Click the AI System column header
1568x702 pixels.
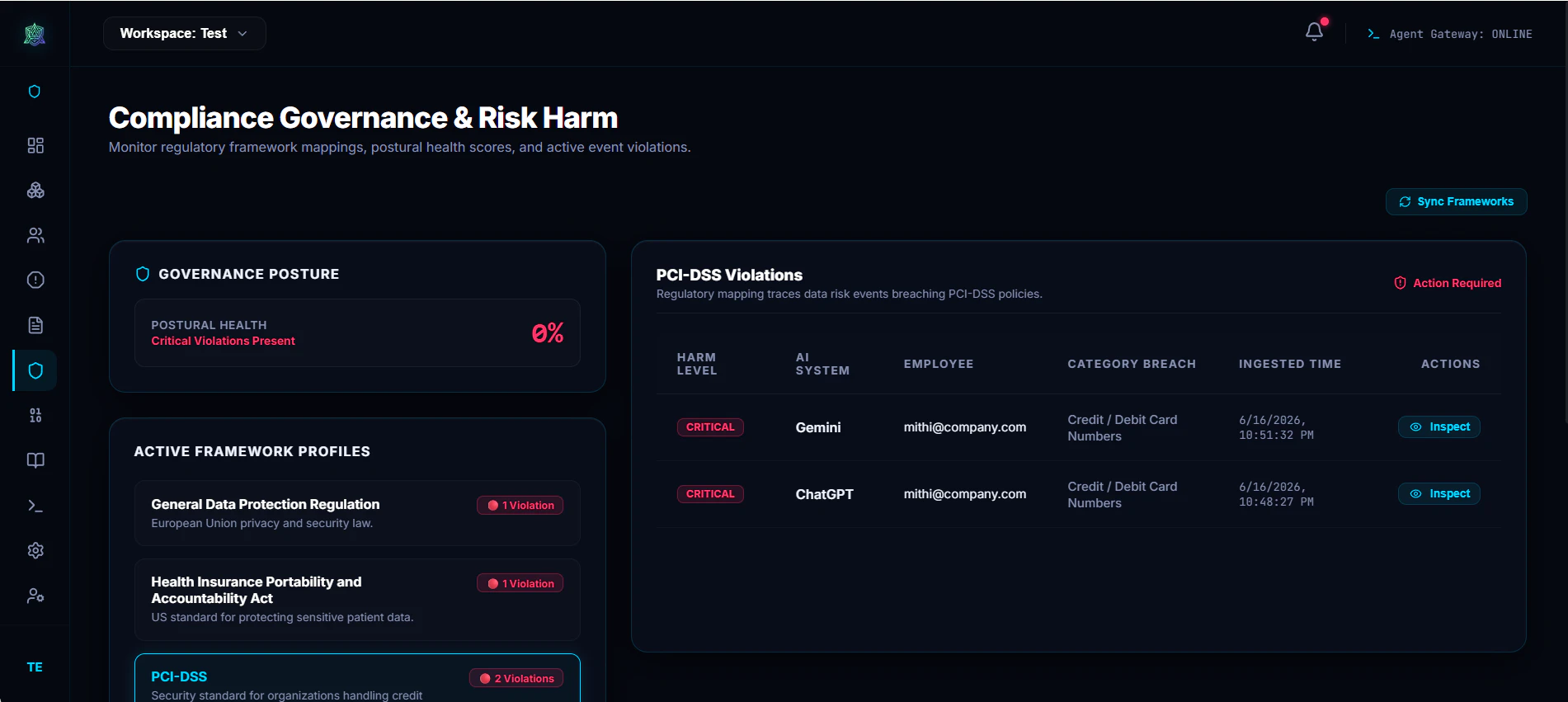click(x=822, y=364)
